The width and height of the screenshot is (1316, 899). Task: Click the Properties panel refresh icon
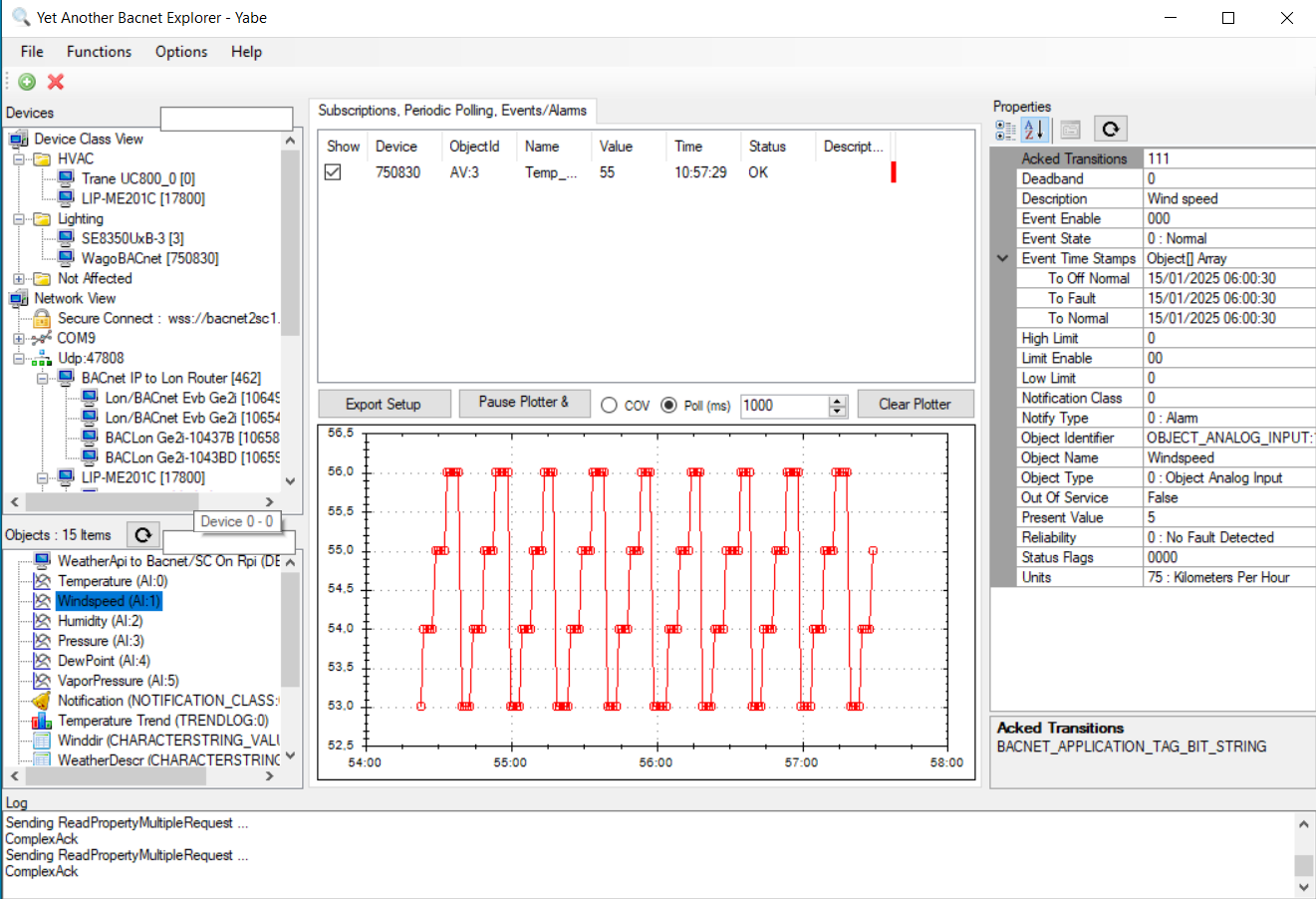point(1110,129)
